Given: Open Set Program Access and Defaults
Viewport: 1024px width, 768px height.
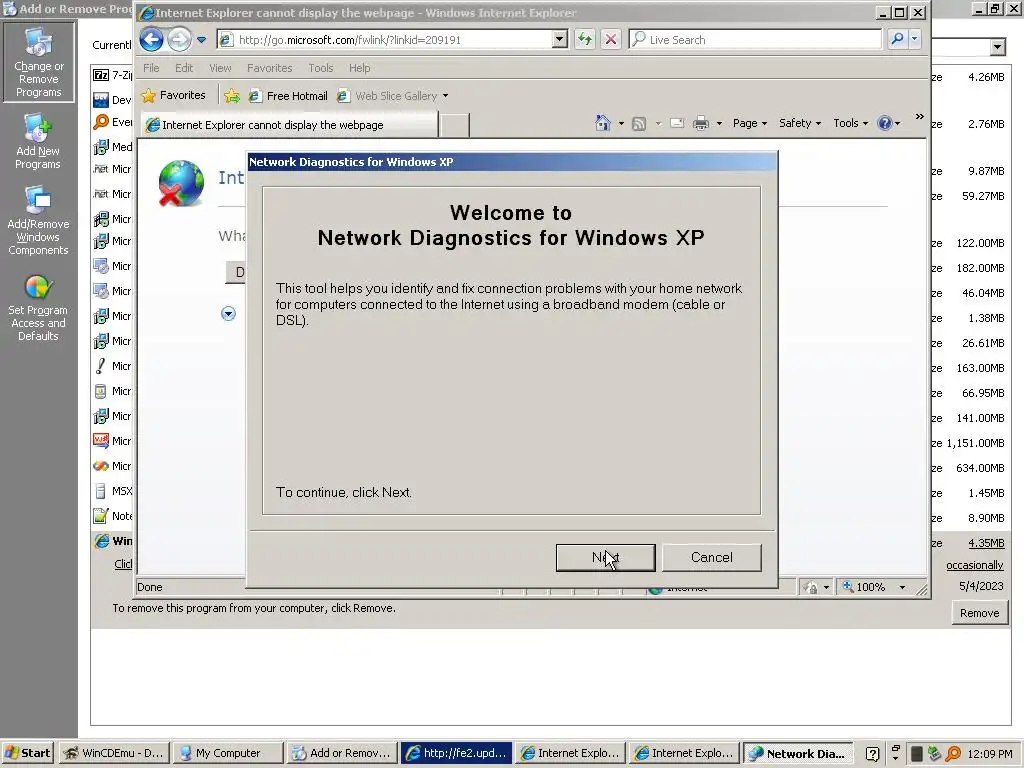Looking at the screenshot, I should (x=38, y=308).
